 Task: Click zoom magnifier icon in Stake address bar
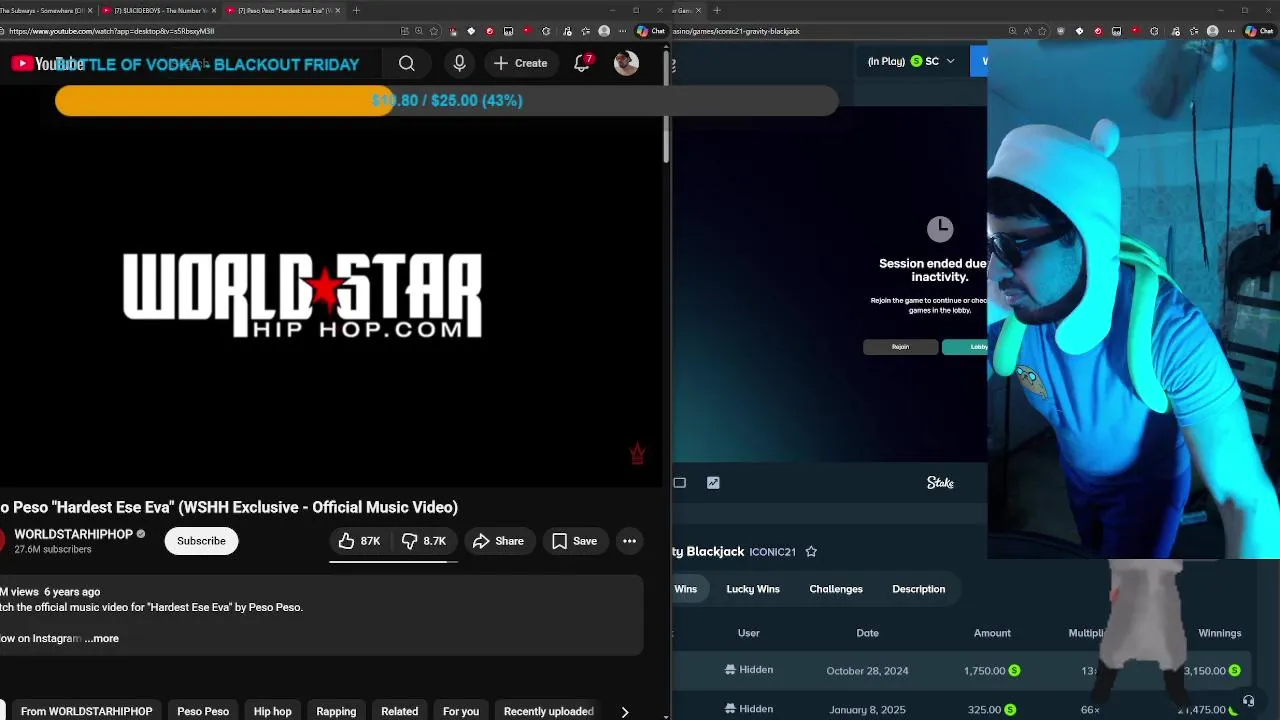pos(1012,31)
